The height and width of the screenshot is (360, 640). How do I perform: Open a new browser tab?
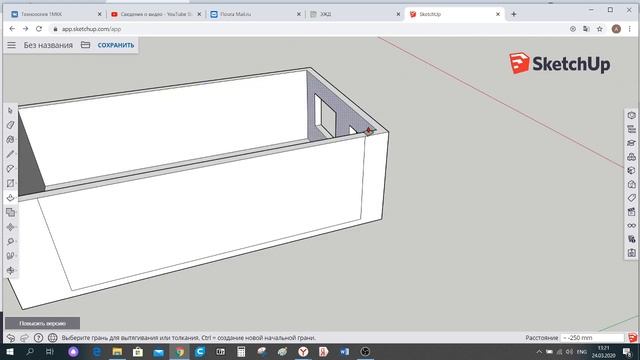(513, 14)
